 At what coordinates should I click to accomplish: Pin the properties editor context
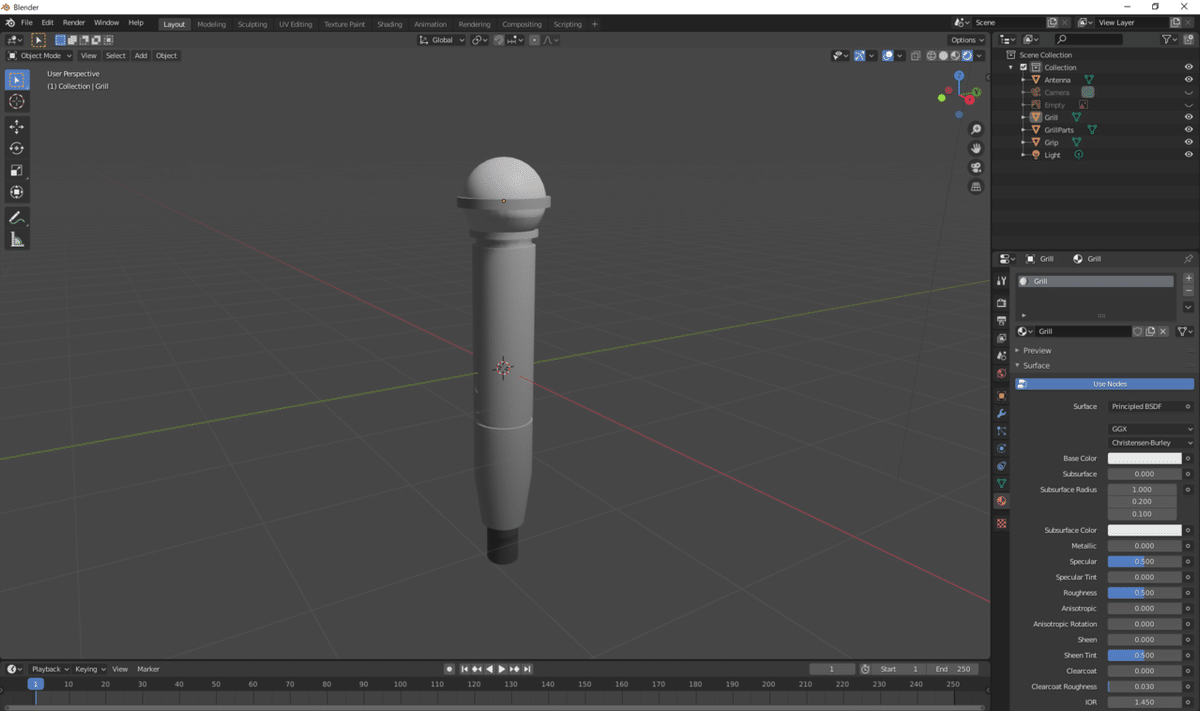(1188, 259)
